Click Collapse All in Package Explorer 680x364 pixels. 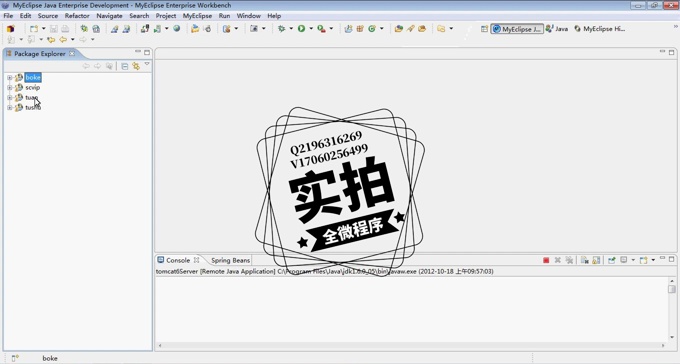(x=124, y=66)
